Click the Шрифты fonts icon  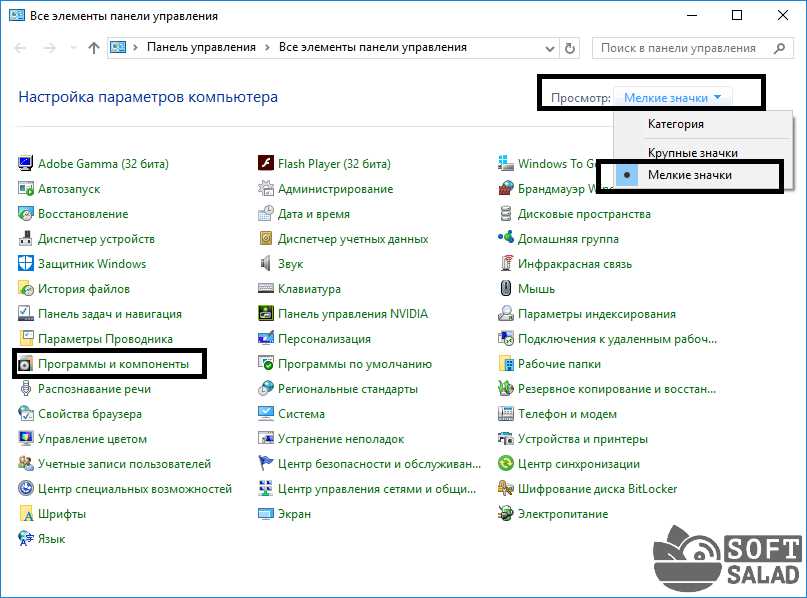25,514
